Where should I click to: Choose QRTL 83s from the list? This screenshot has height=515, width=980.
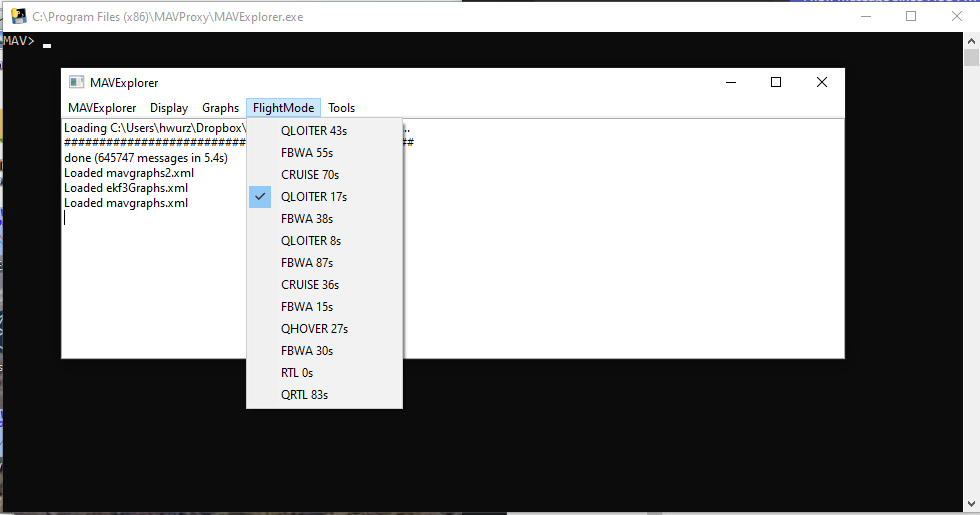coord(304,395)
